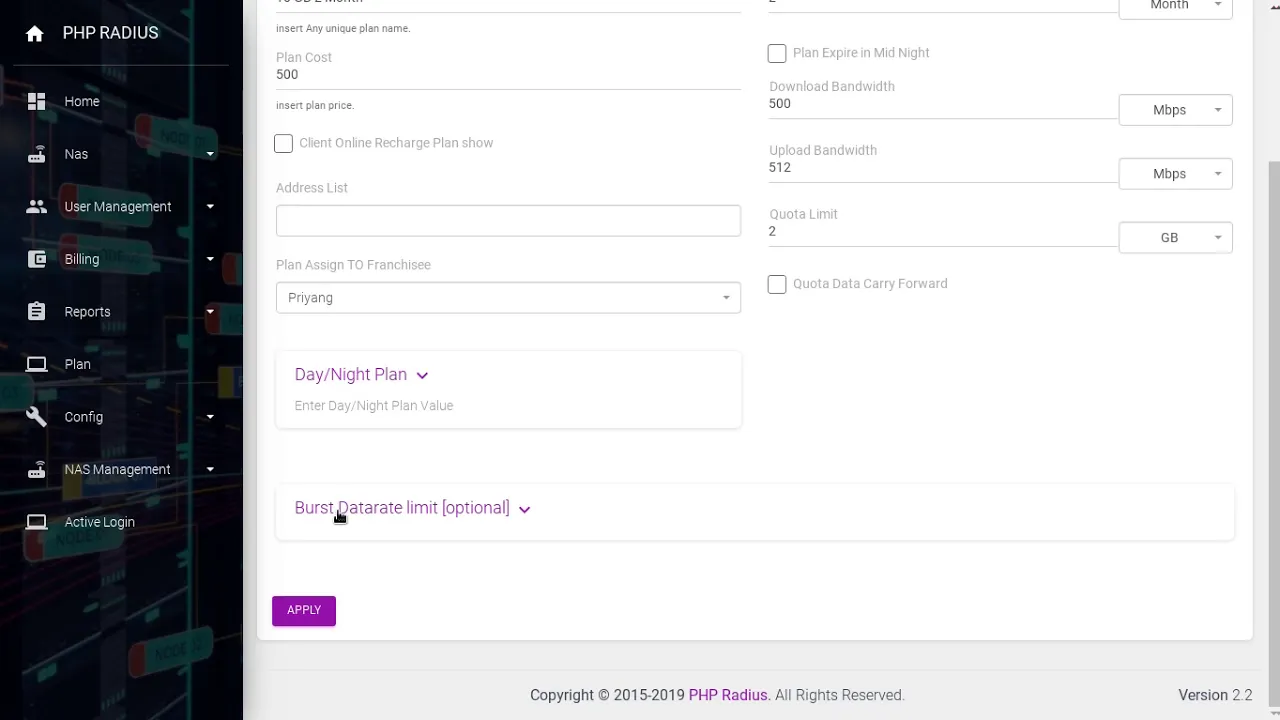Open the Billing menu item
This screenshot has height=720, width=1280.
click(x=82, y=259)
